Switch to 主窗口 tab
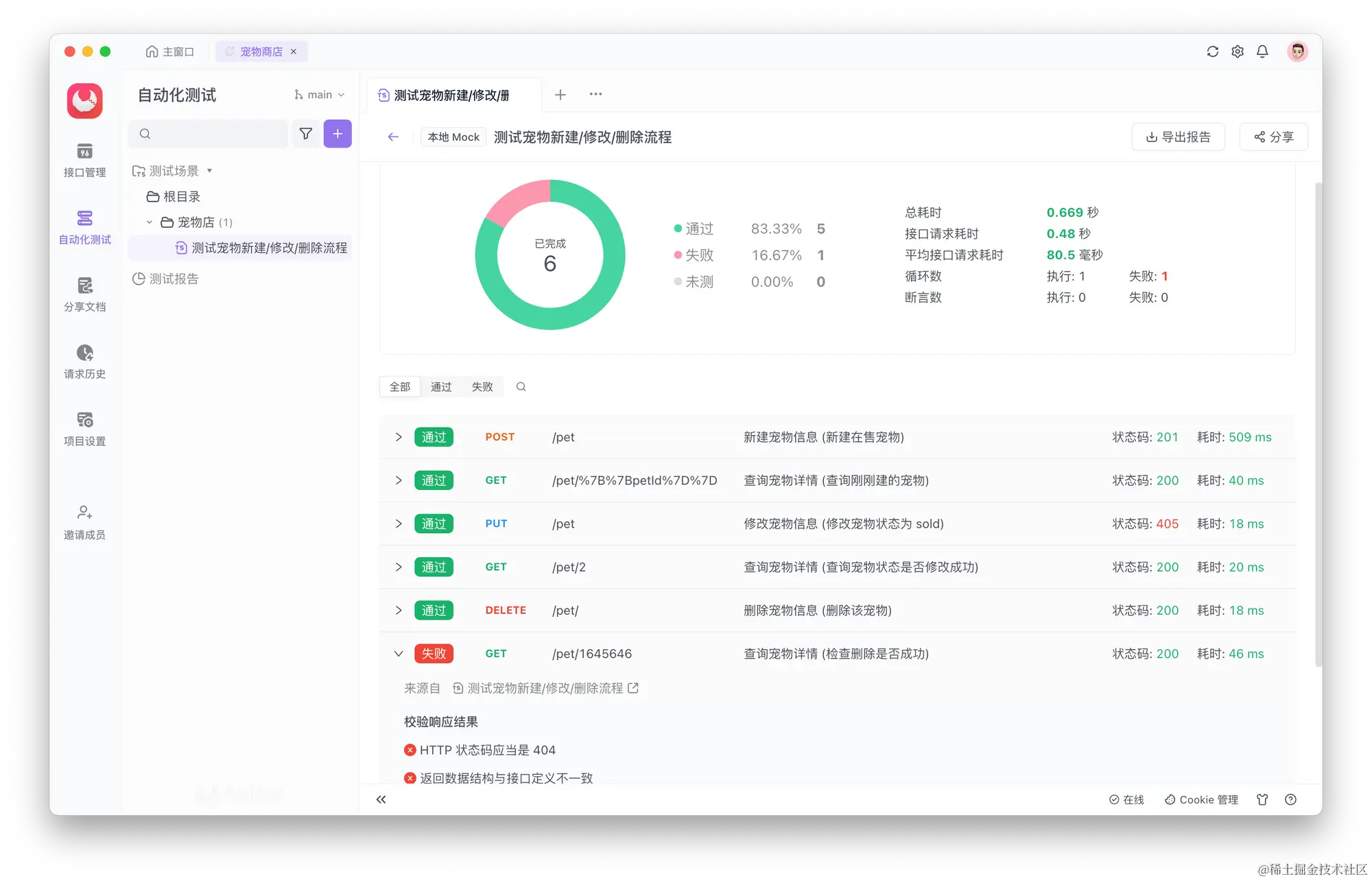 [x=170, y=51]
